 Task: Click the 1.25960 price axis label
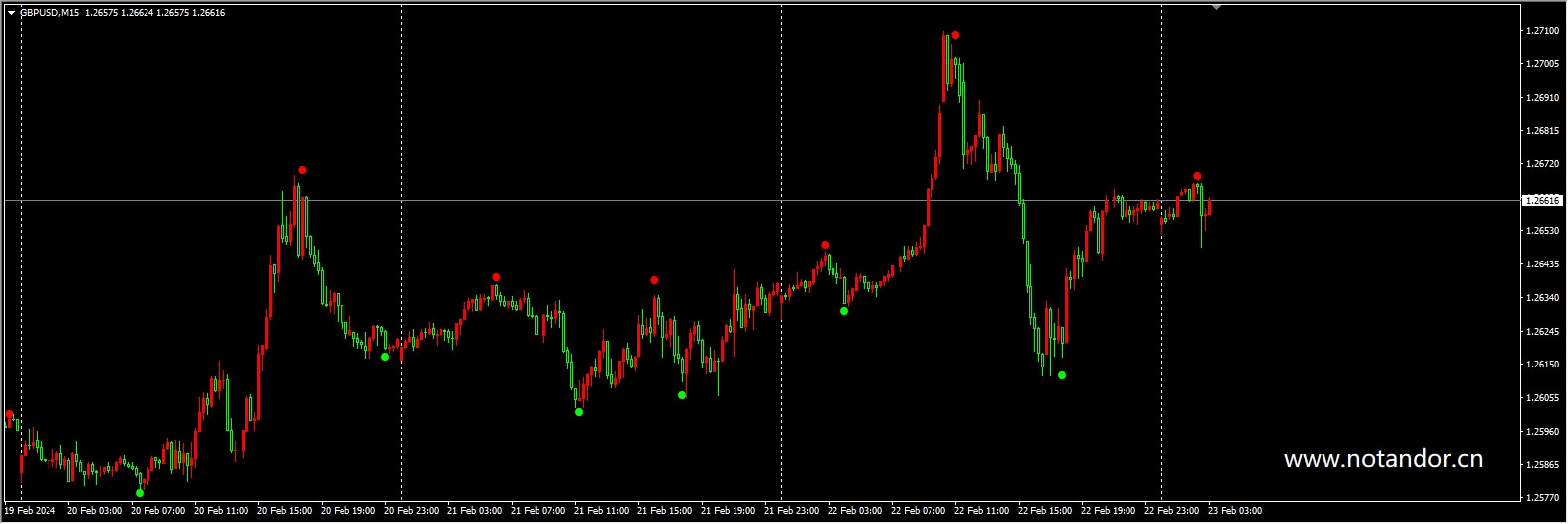pyautogui.click(x=1542, y=432)
